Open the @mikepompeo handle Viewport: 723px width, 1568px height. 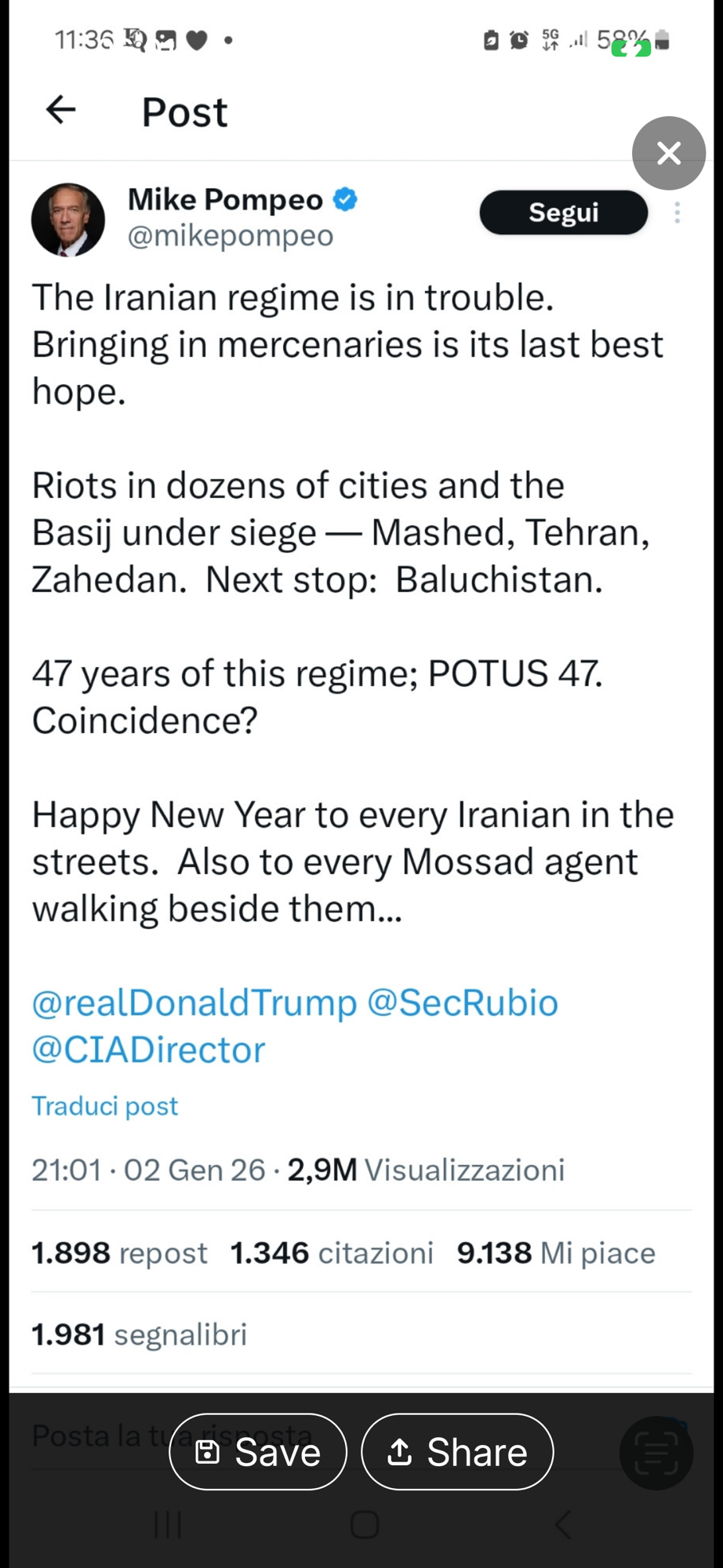(231, 235)
